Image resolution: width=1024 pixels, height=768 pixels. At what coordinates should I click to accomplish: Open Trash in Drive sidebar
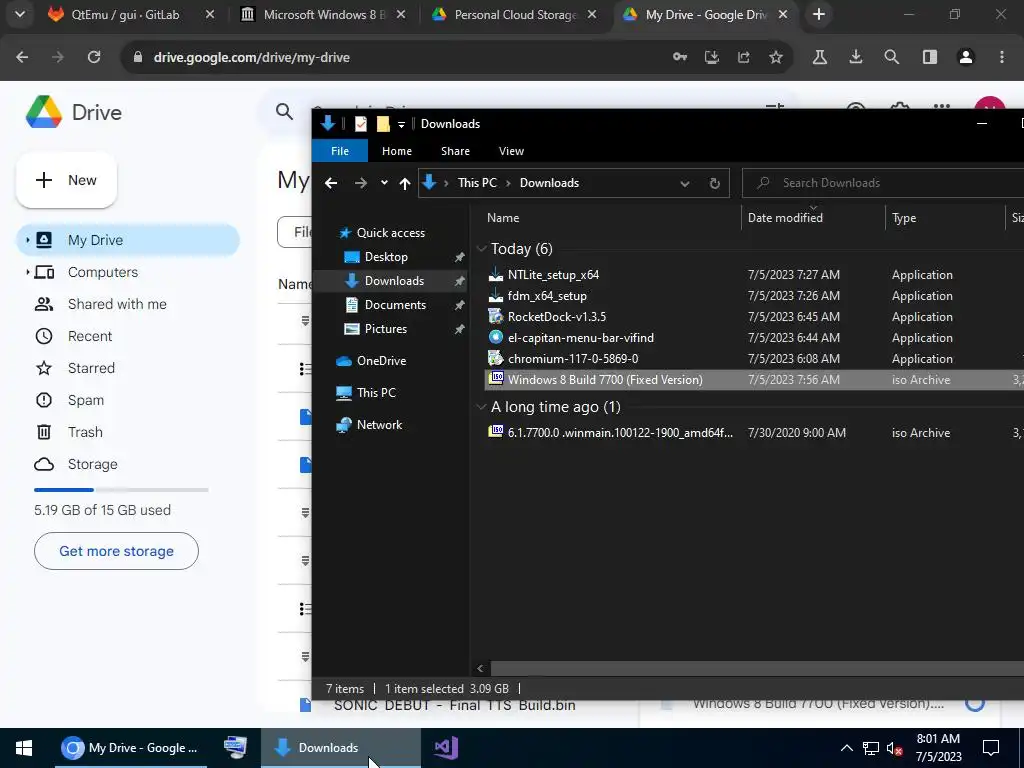(x=86, y=432)
